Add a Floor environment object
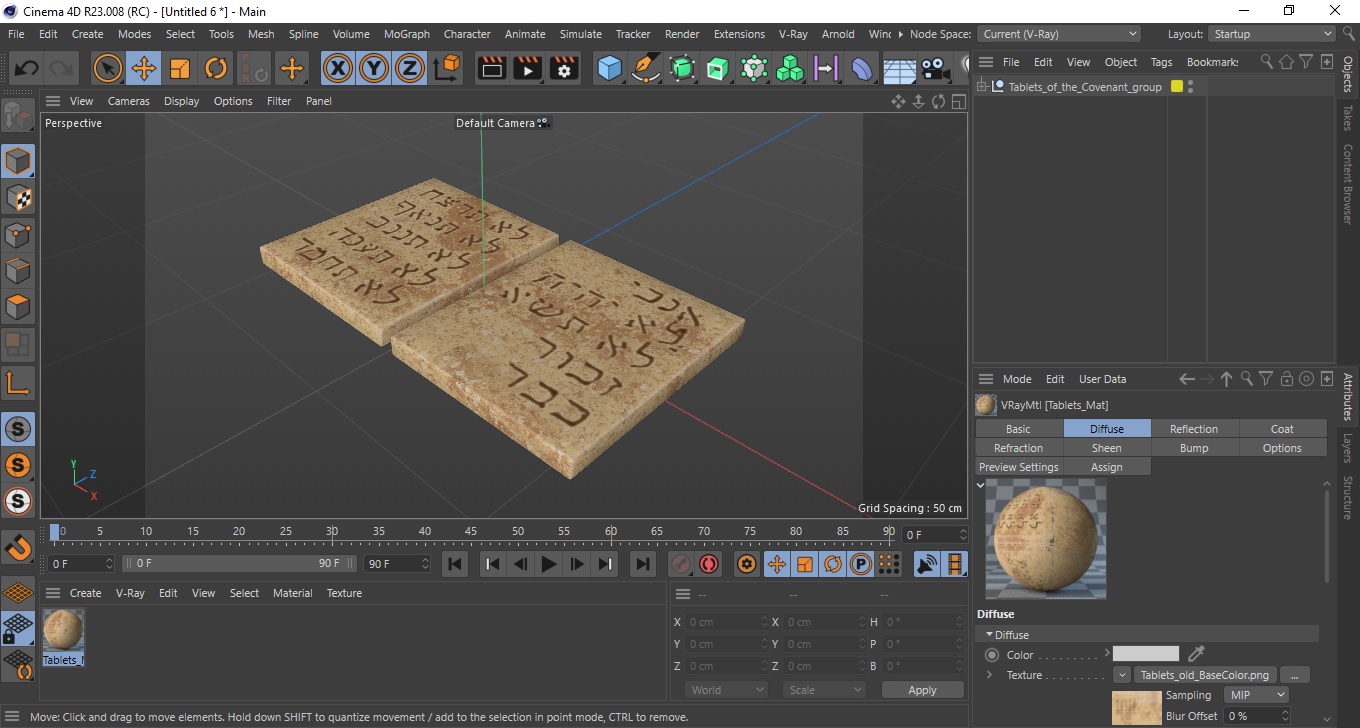 pyautogui.click(x=899, y=69)
